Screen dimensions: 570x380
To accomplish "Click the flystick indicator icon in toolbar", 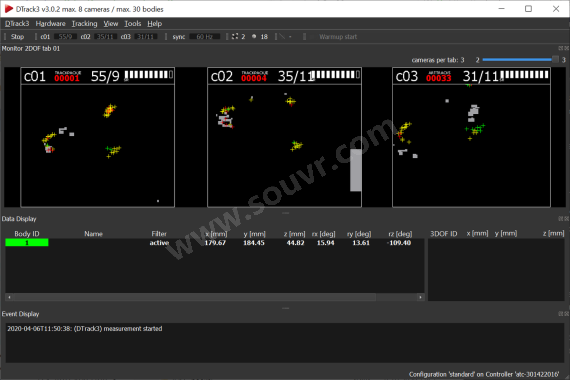I will coord(282,36).
